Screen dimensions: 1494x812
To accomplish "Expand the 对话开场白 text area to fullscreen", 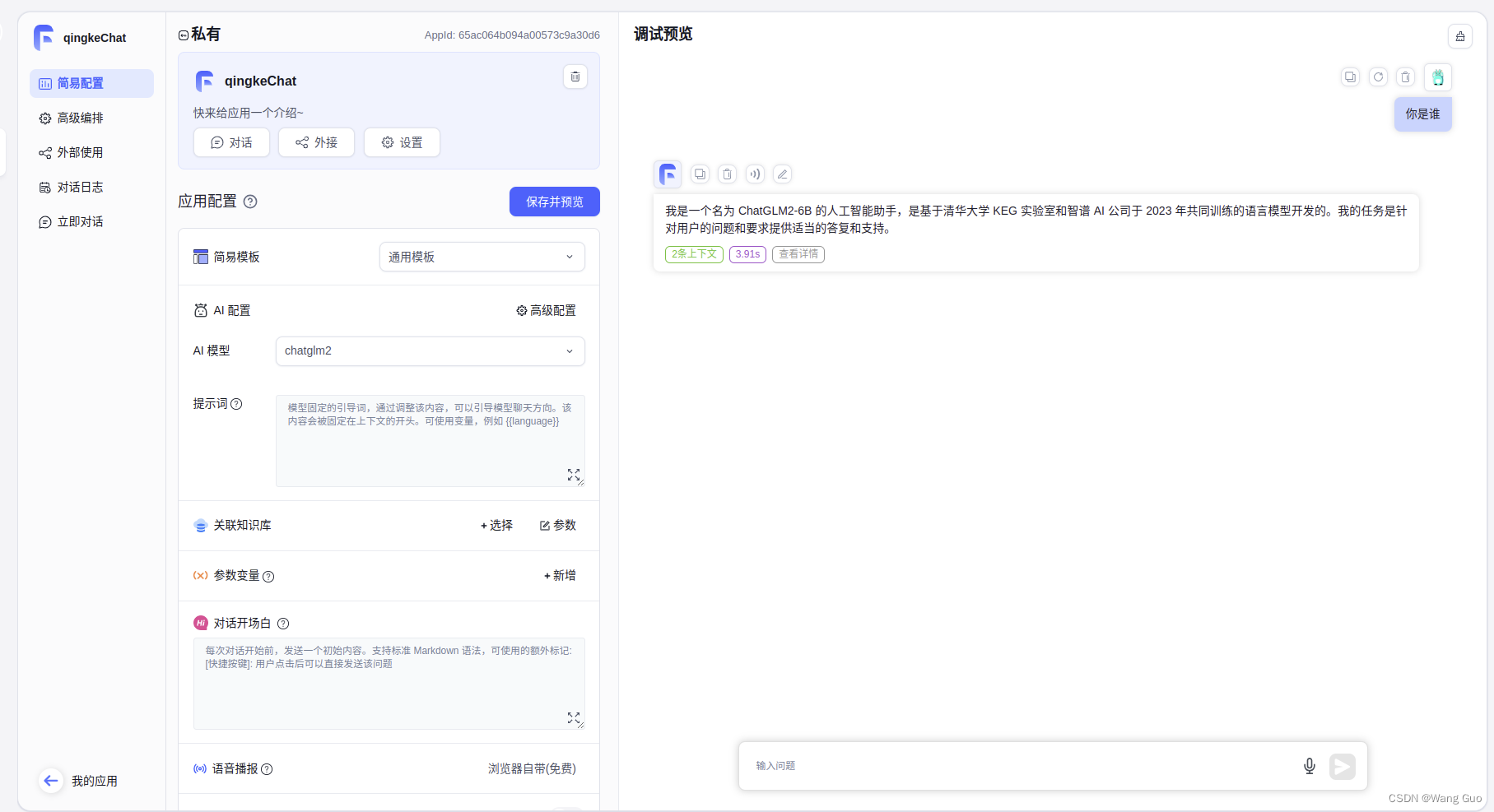I will point(574,717).
